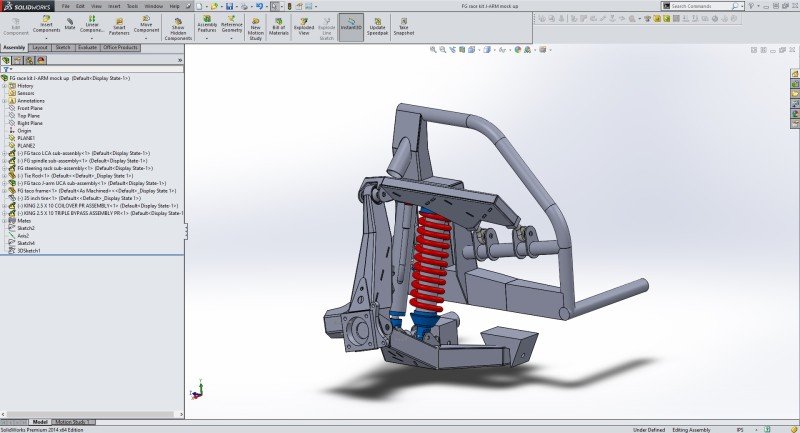Open the Insert menu

click(114, 6)
